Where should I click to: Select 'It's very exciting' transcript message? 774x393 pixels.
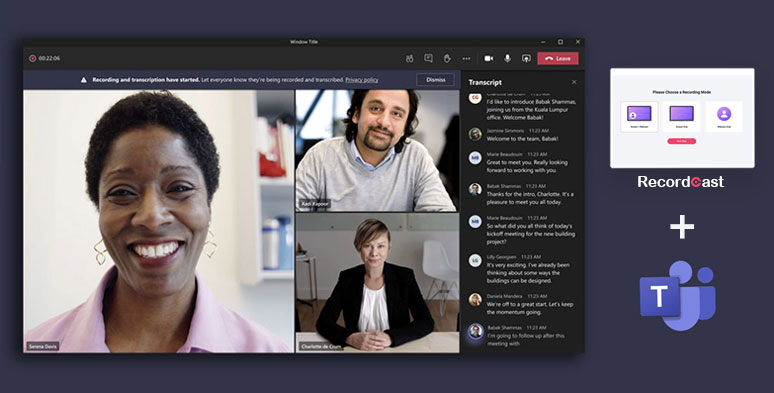[528, 273]
